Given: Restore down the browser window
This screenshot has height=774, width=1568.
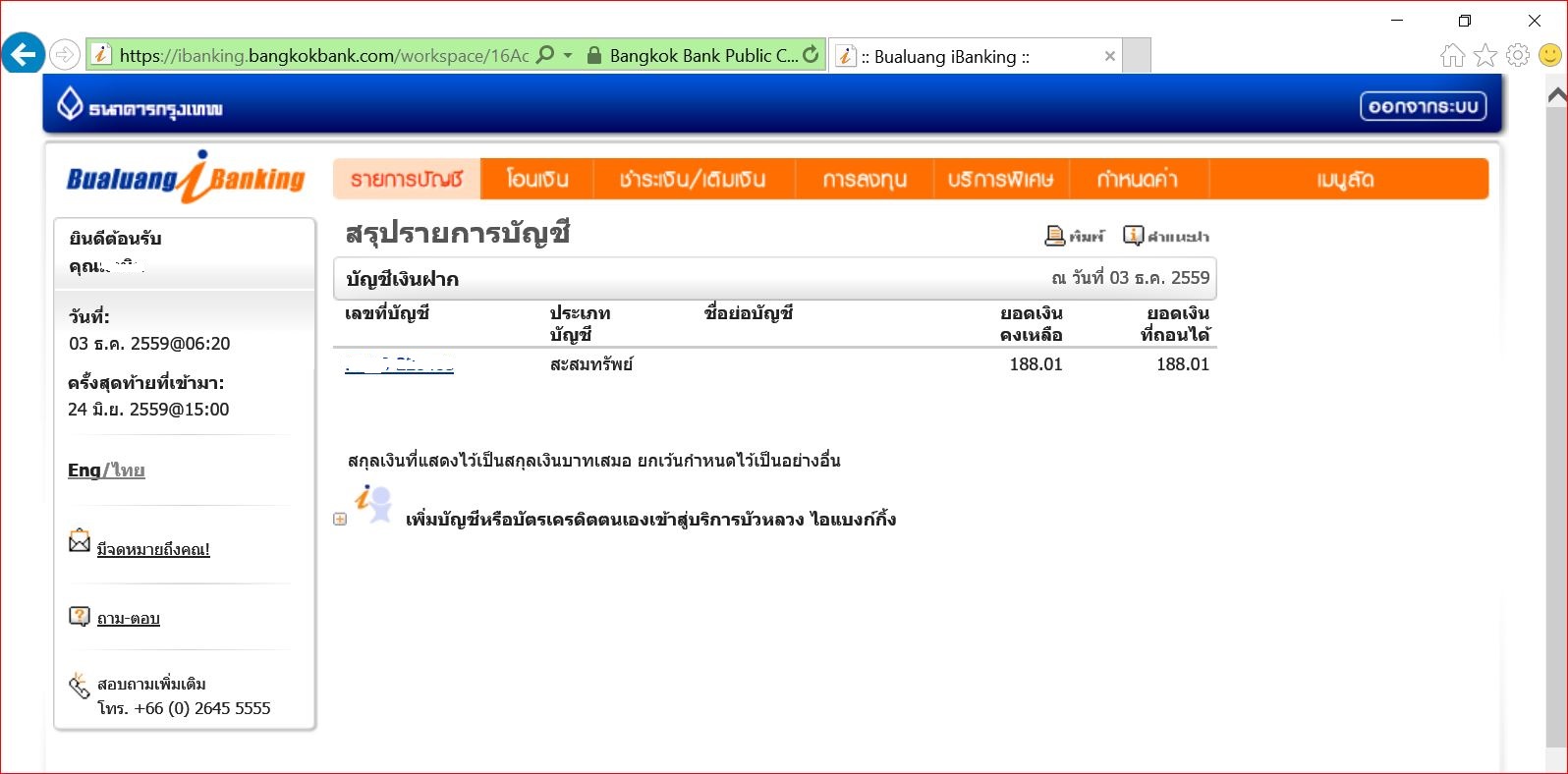Looking at the screenshot, I should click(x=1465, y=21).
